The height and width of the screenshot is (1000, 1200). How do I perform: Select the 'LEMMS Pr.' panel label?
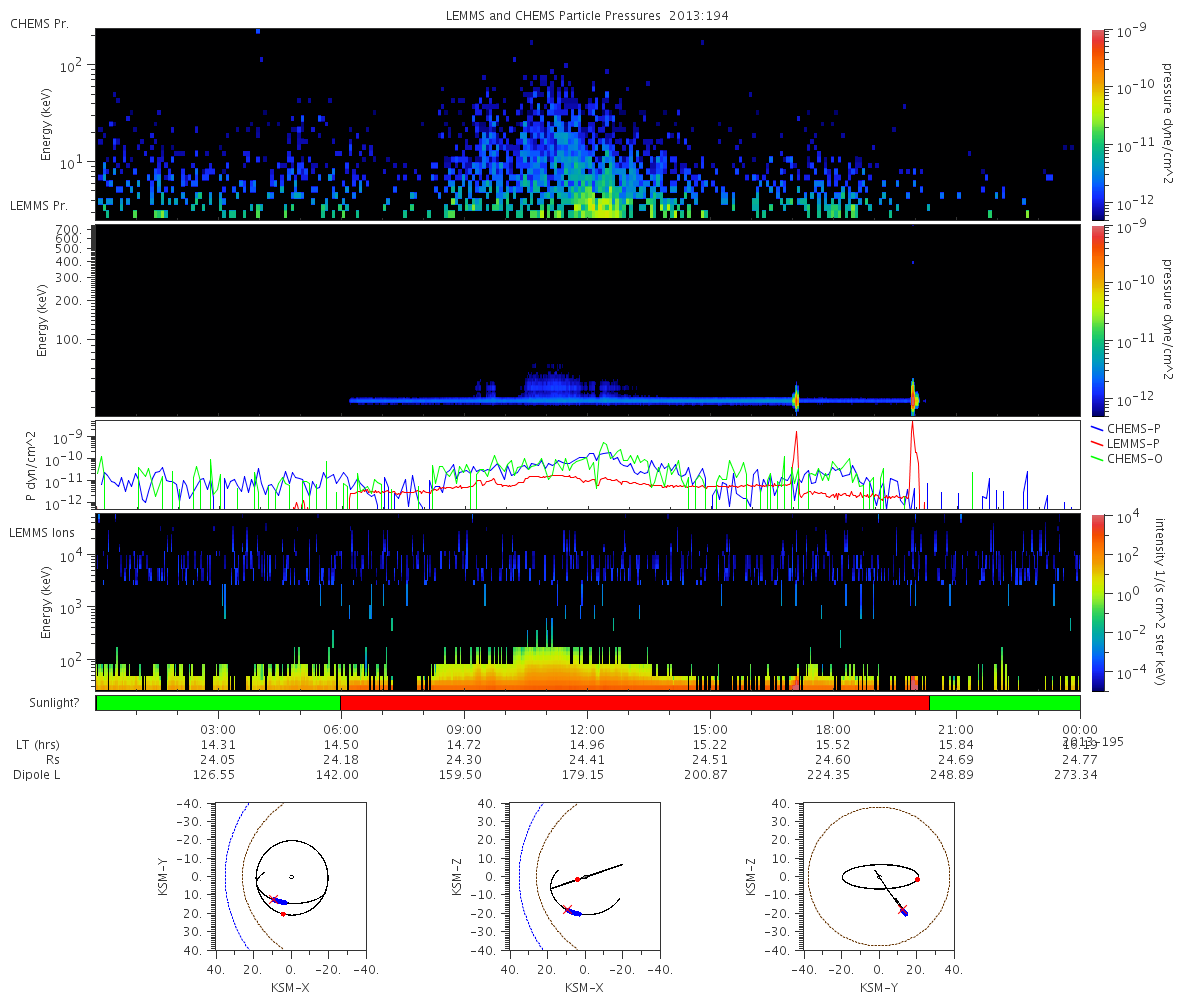[39, 206]
